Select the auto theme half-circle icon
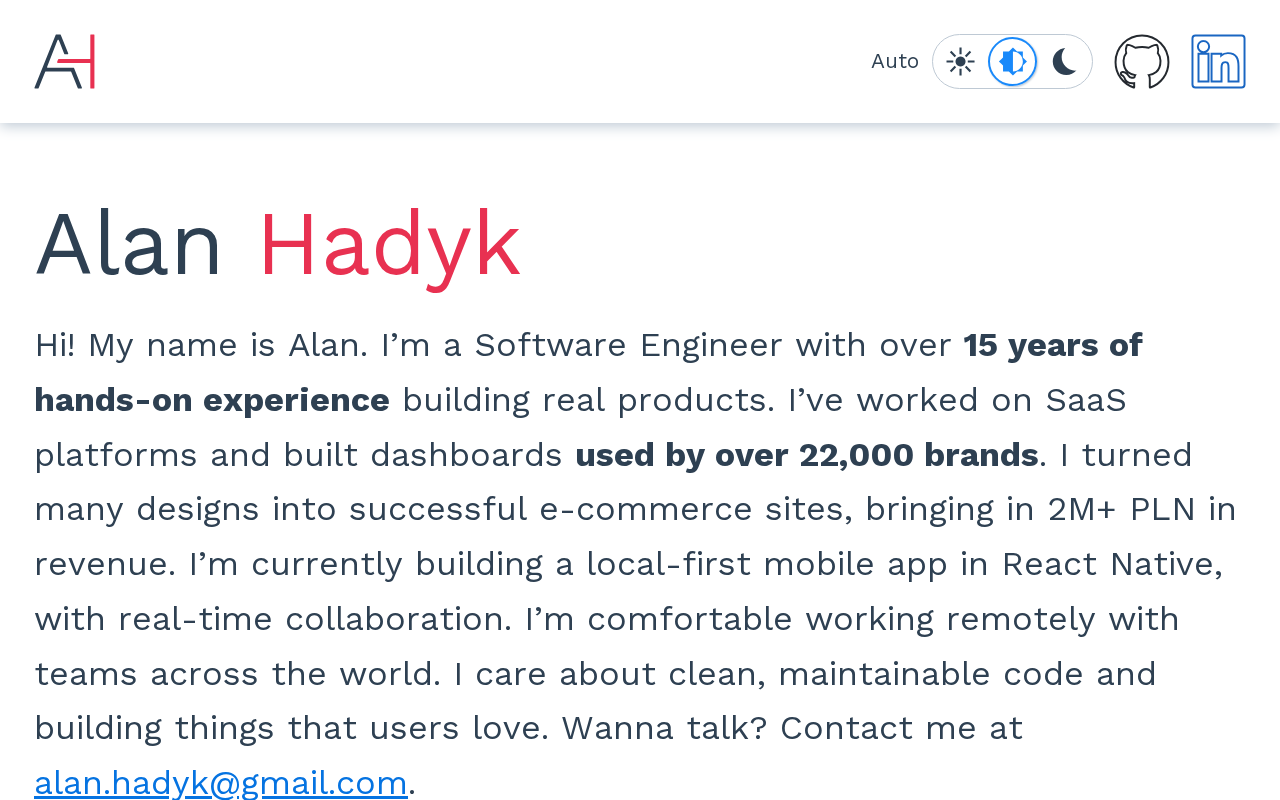Screen dimensions: 1280x800 click(1012, 62)
